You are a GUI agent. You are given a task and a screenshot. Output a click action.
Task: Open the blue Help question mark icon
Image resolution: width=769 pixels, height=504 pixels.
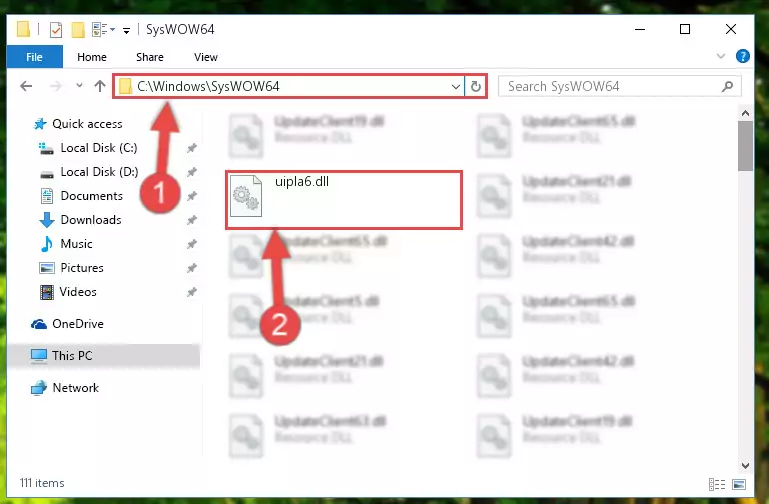(x=743, y=56)
